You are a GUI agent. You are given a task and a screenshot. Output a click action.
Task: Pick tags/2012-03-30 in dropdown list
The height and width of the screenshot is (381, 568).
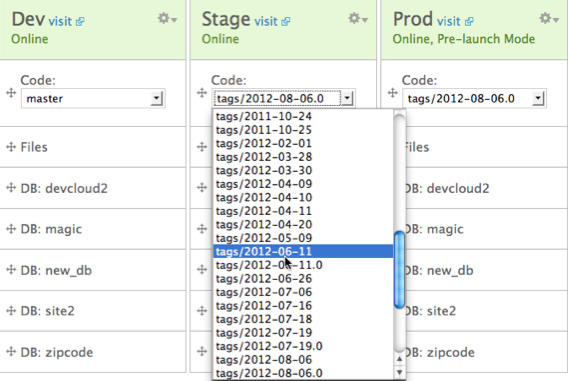pyautogui.click(x=303, y=170)
